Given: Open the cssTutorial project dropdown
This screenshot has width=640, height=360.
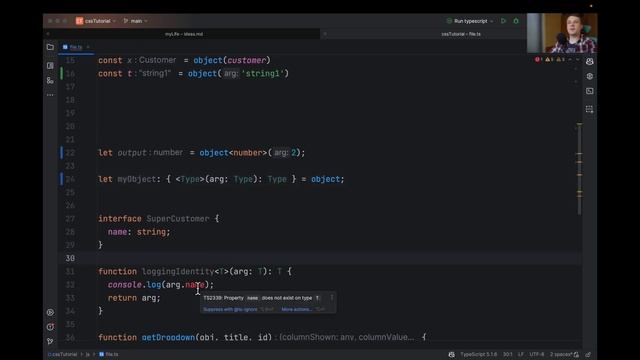Looking at the screenshot, I should pyautogui.click(x=100, y=21).
